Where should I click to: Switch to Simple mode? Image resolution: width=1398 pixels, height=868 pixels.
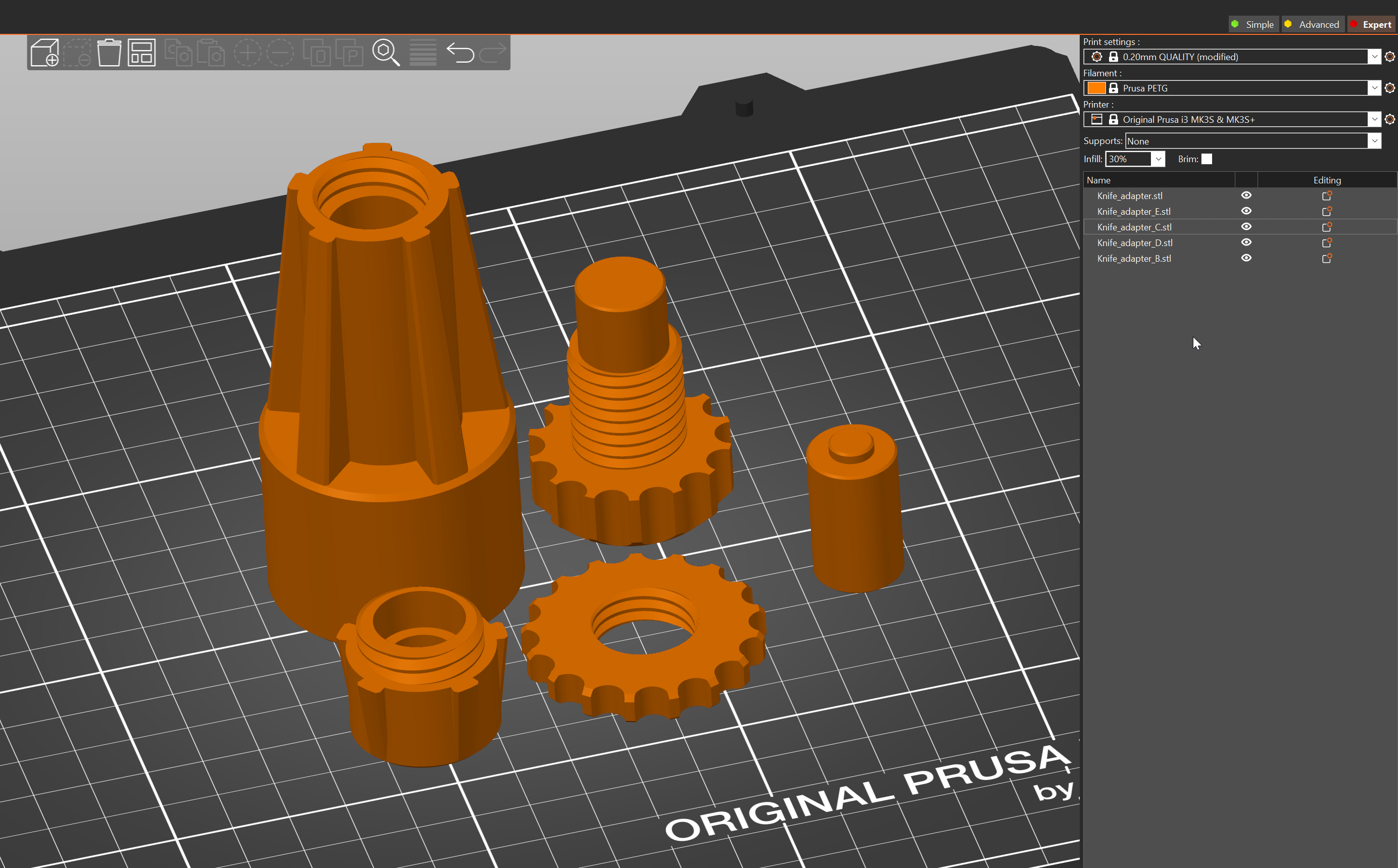coord(1254,24)
